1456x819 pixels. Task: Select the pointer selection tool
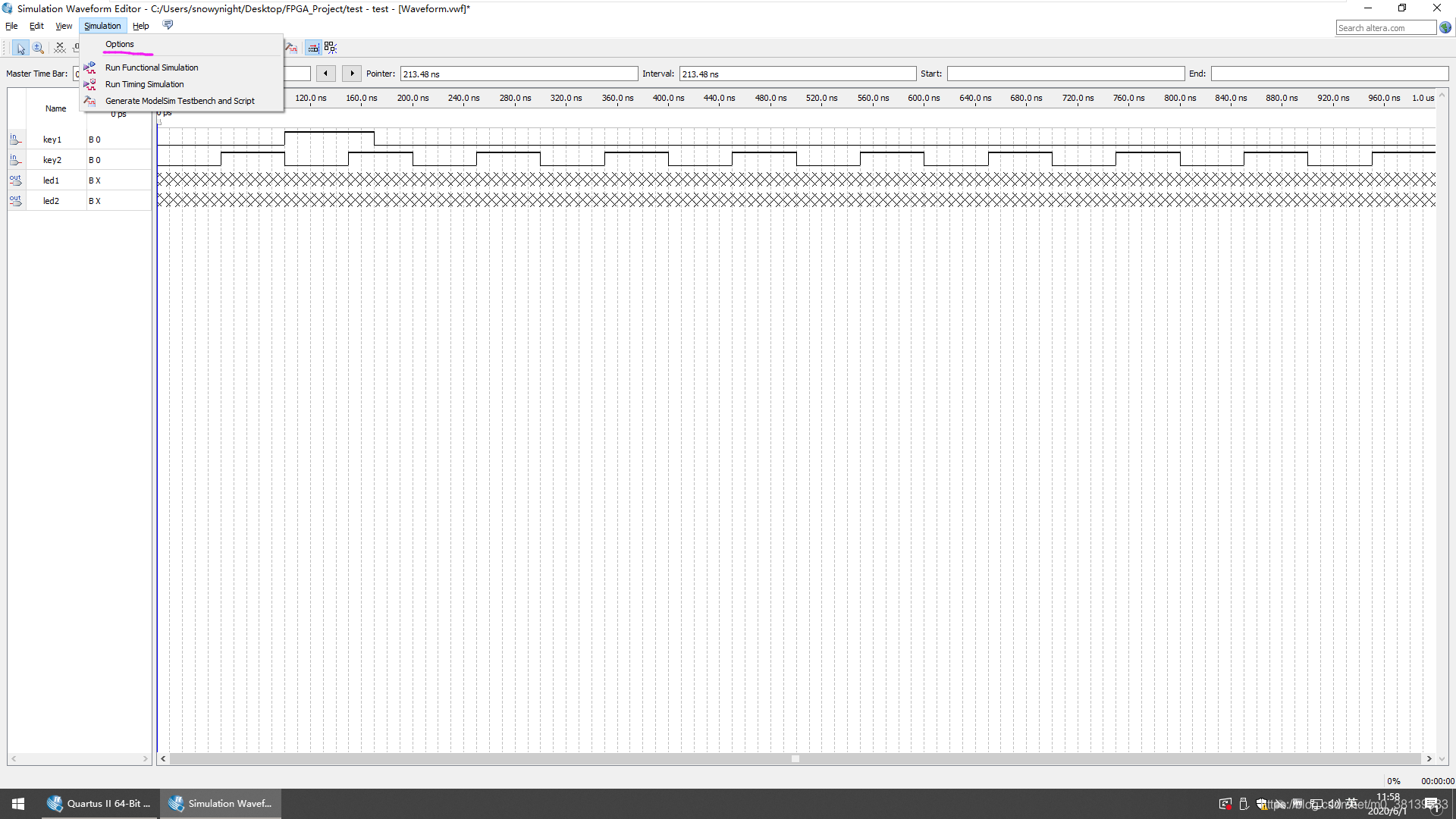(x=20, y=48)
